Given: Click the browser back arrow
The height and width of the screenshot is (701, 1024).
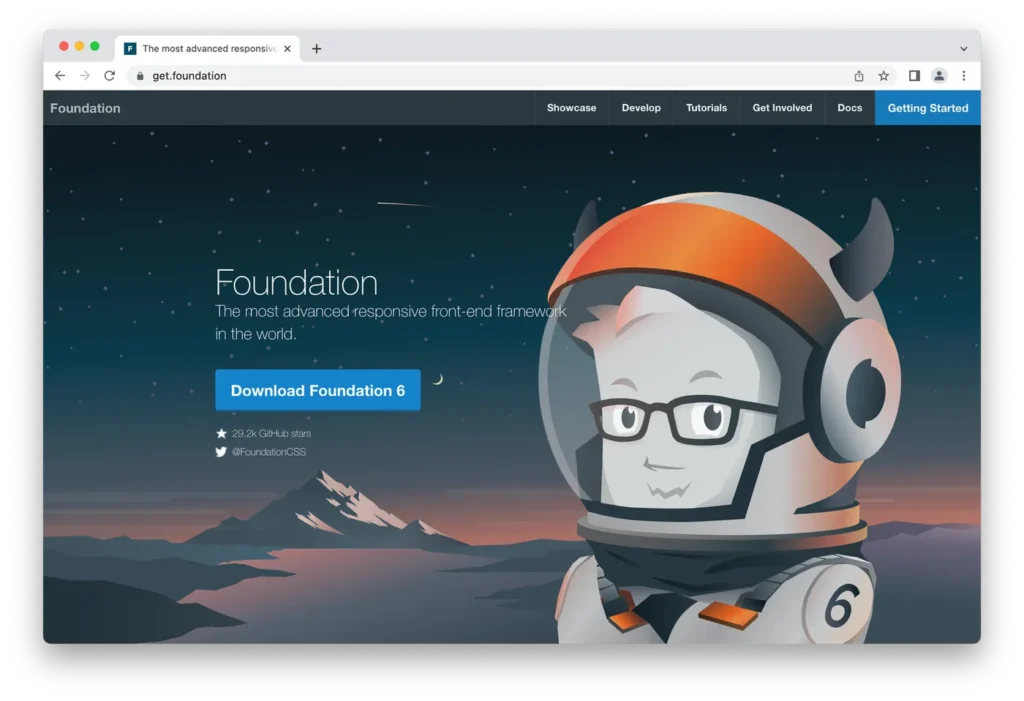Looking at the screenshot, I should pos(60,76).
